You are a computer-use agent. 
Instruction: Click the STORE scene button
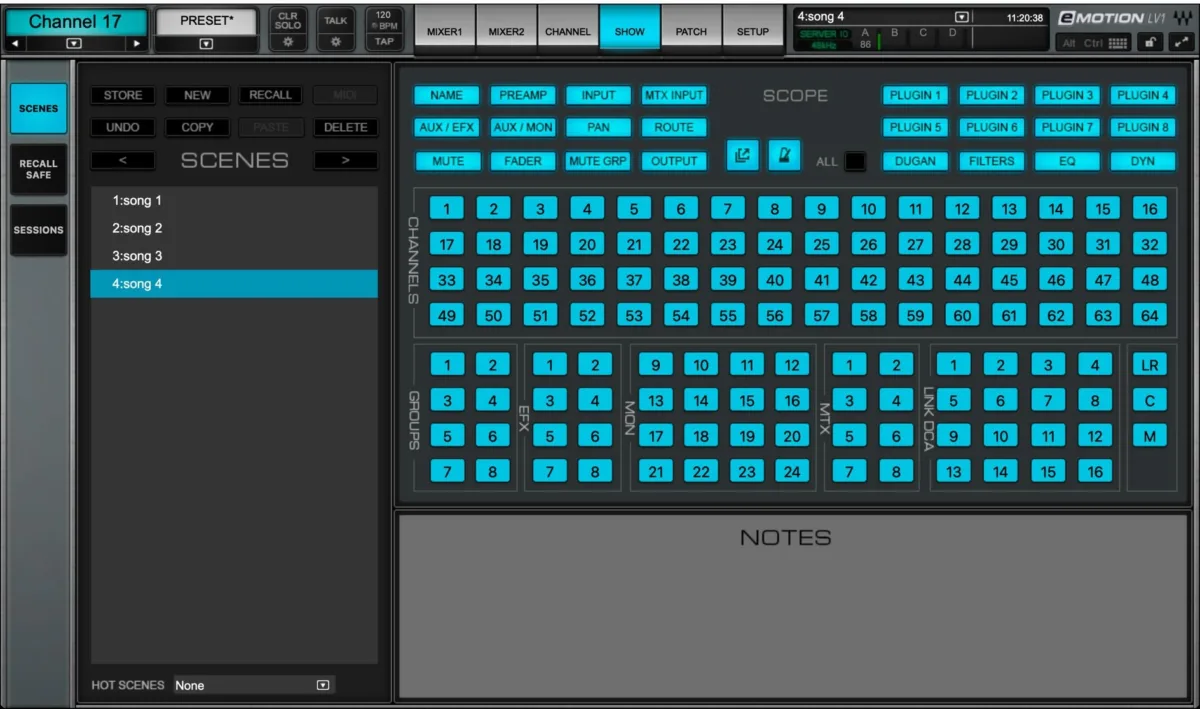[x=123, y=95]
